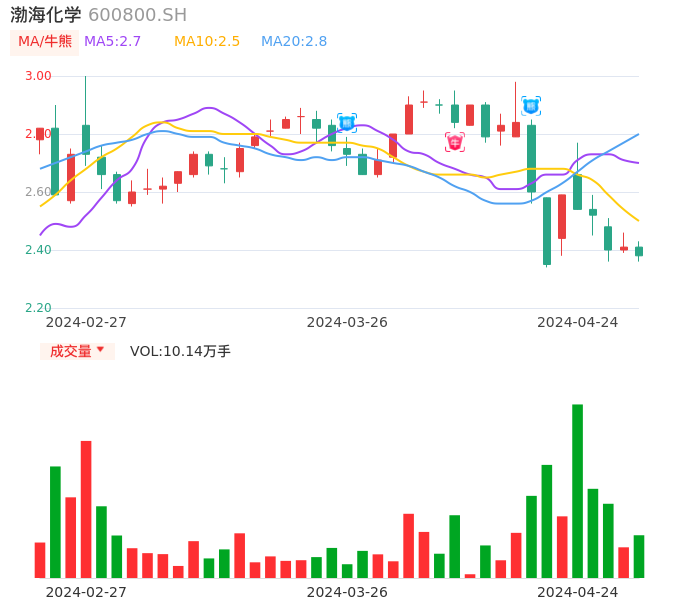686x606 pixels.
Task: Click the stock code 600800.SH
Action: [x=137, y=15]
